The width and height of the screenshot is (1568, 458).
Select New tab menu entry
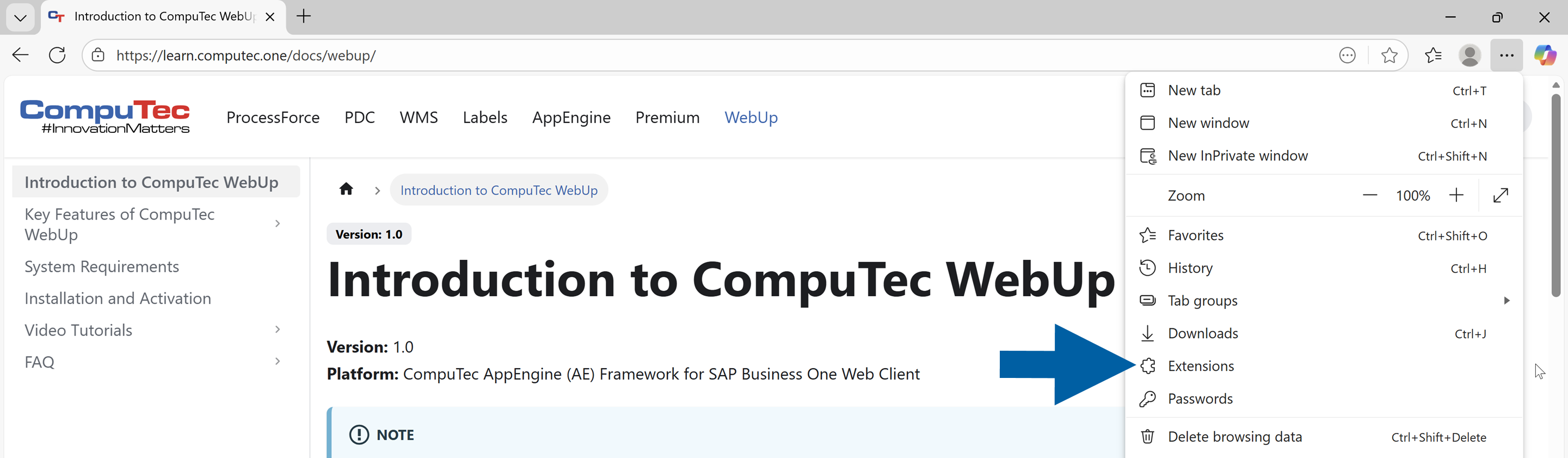(1324, 90)
